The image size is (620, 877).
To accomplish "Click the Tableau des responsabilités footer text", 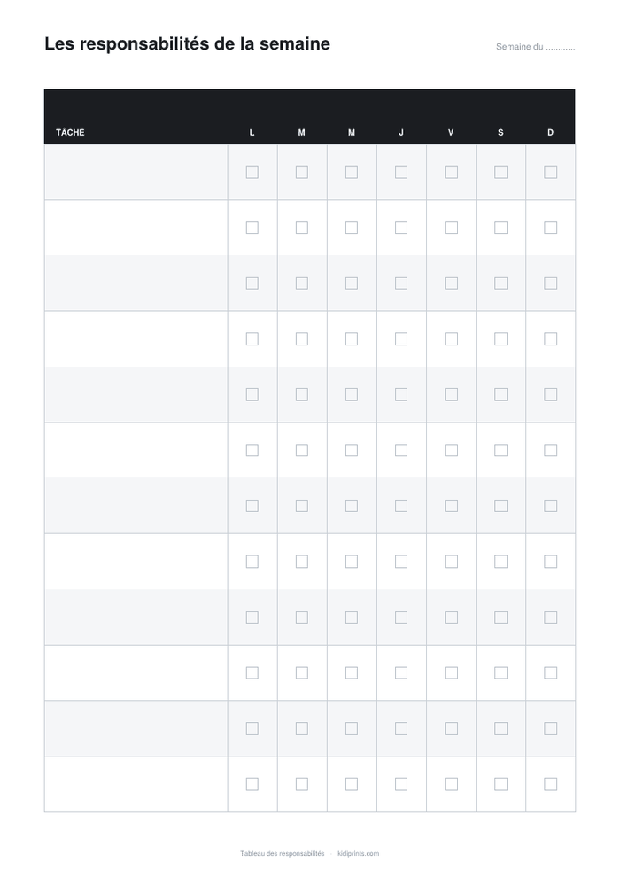I will click(282, 854).
